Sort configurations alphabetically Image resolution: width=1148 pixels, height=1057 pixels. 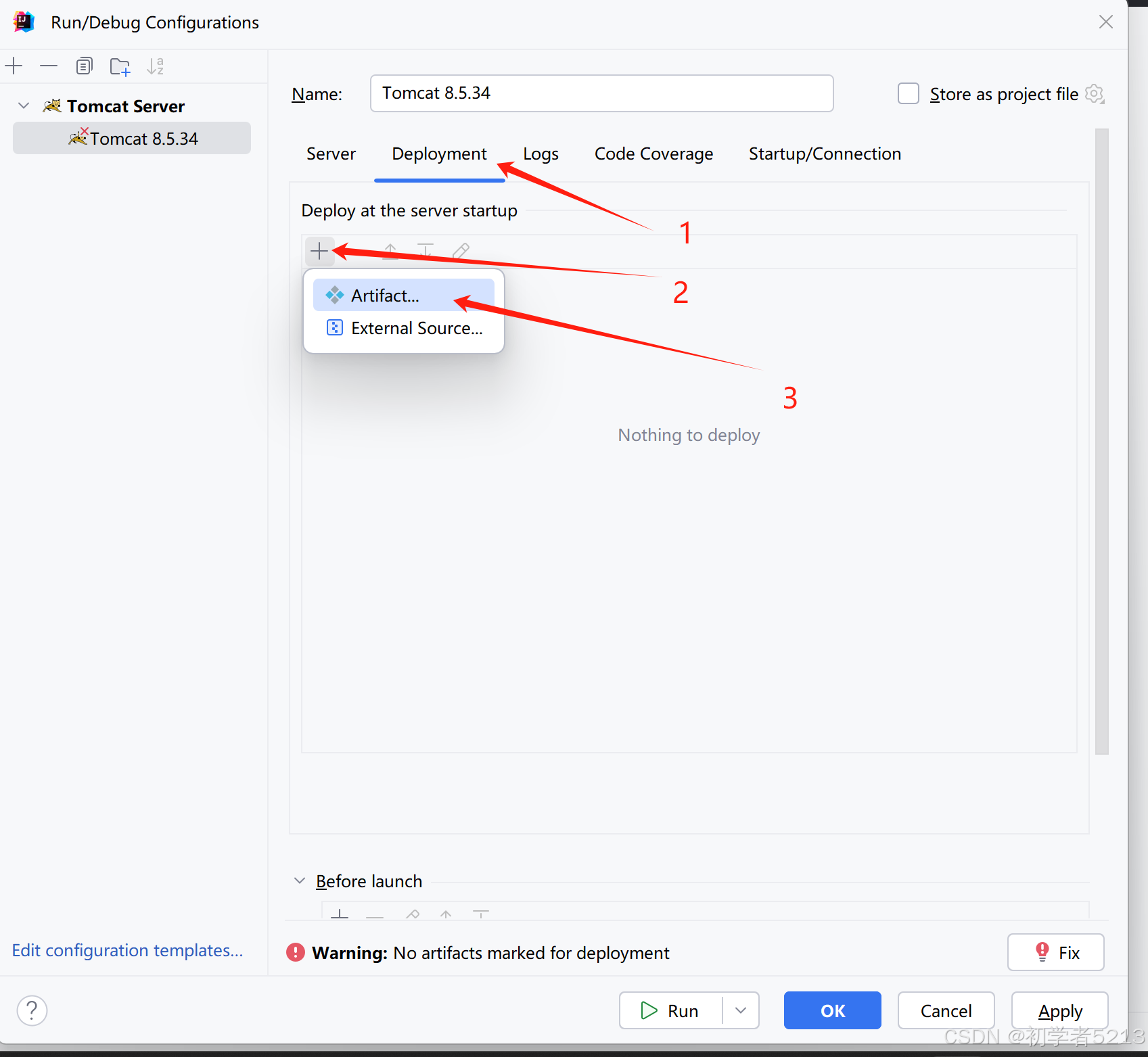click(156, 66)
